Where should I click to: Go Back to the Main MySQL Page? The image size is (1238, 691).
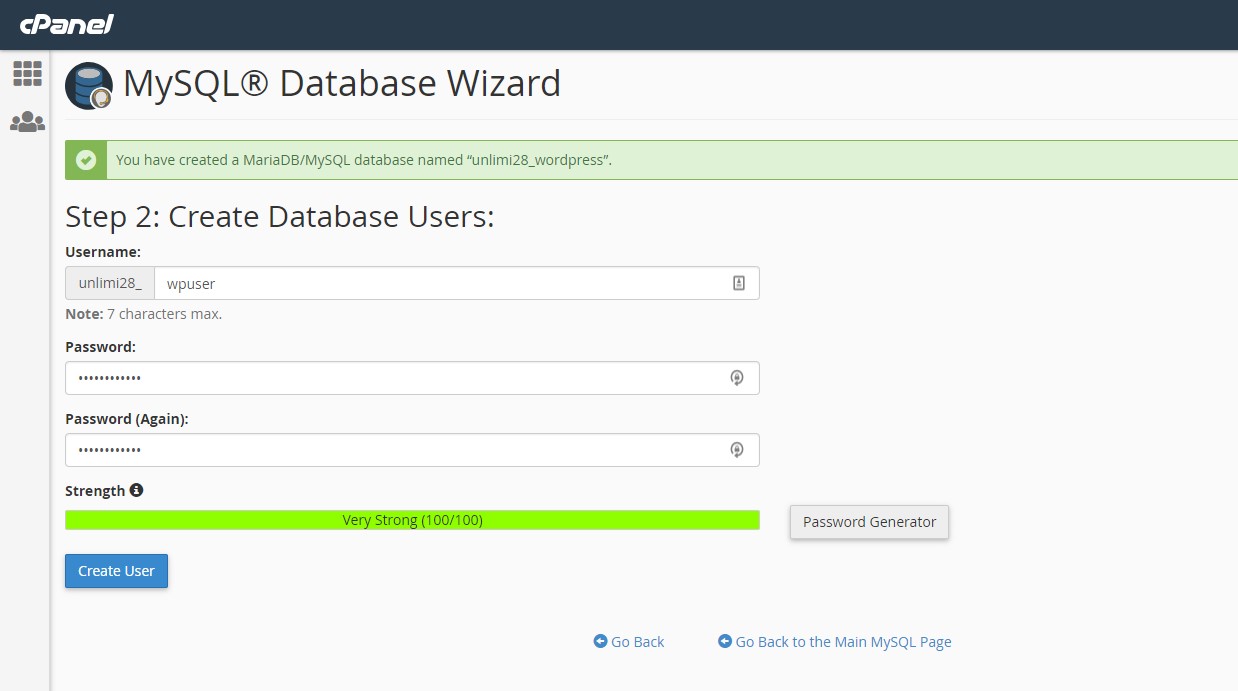click(834, 641)
